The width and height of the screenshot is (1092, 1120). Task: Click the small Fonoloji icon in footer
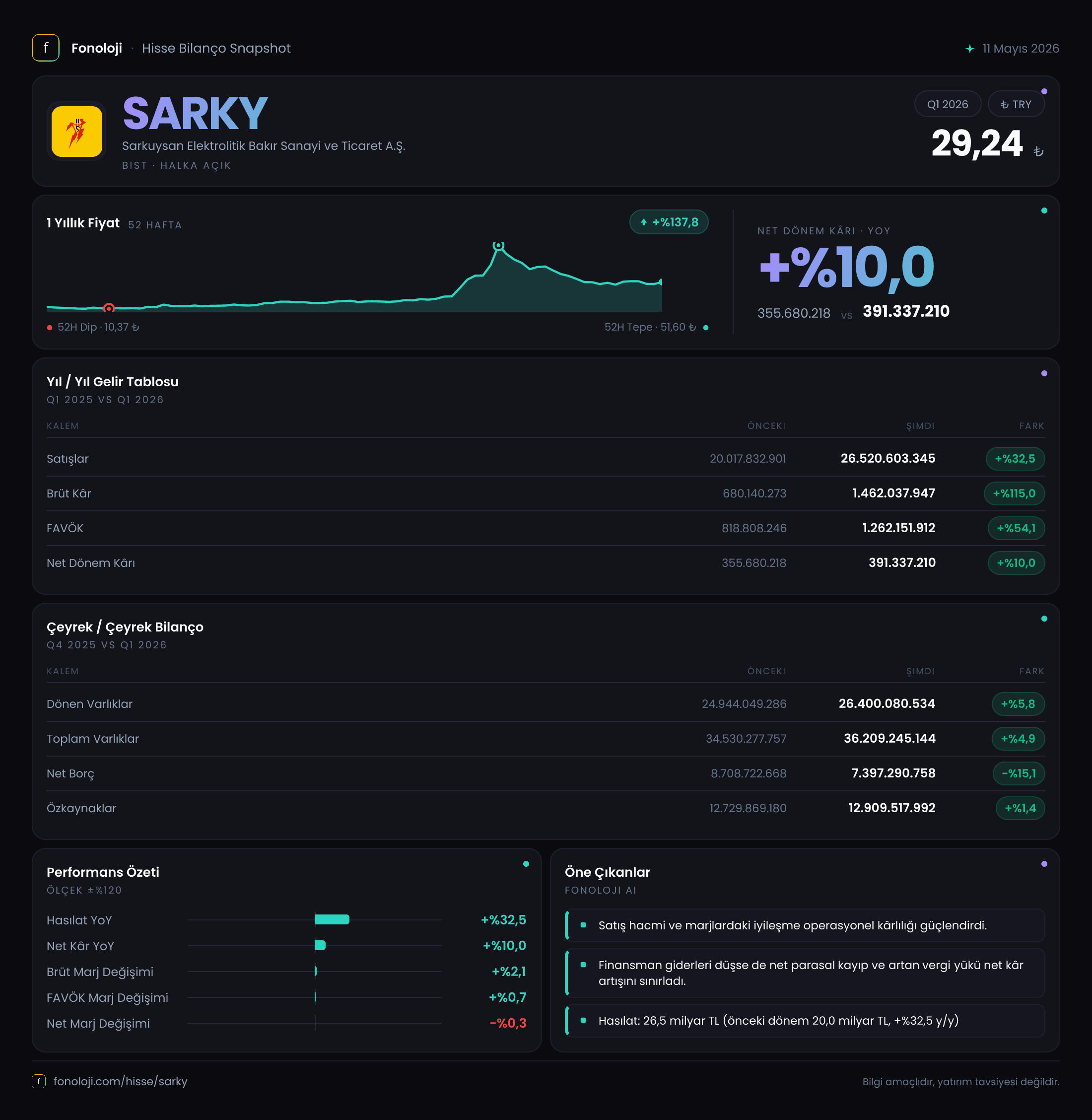(x=38, y=1081)
